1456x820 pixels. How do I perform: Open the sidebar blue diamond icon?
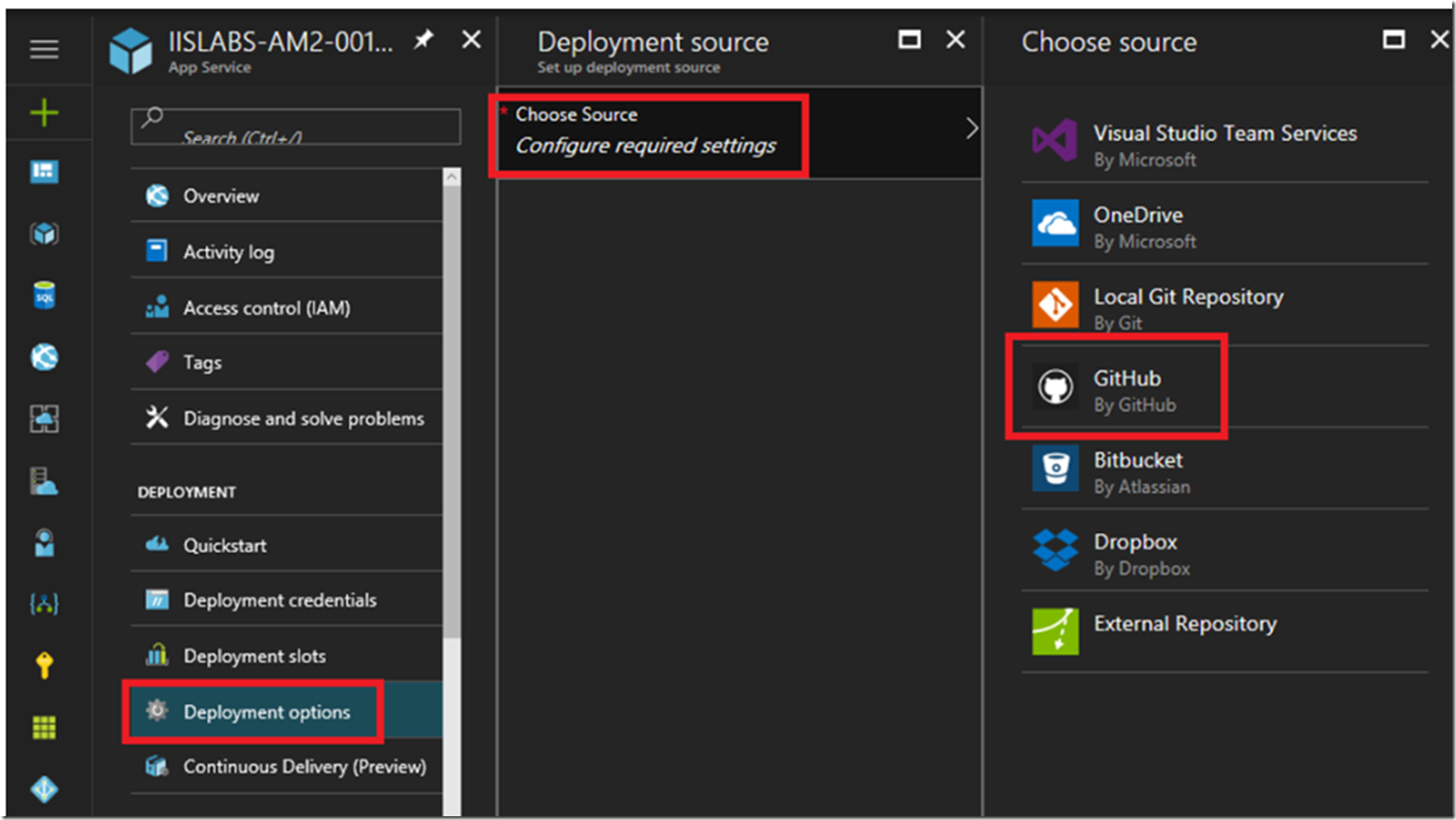[x=44, y=788]
